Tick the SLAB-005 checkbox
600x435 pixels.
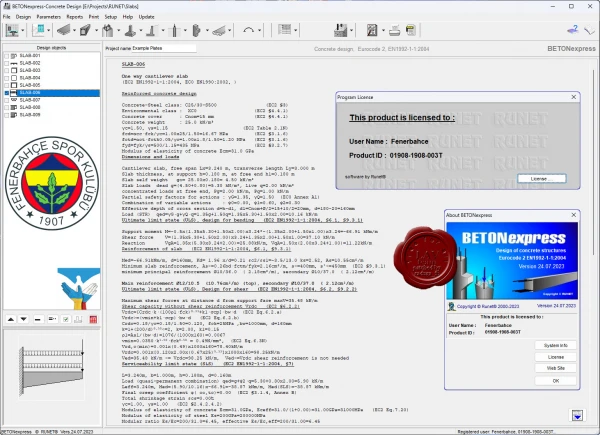pyautogui.click(x=7, y=85)
